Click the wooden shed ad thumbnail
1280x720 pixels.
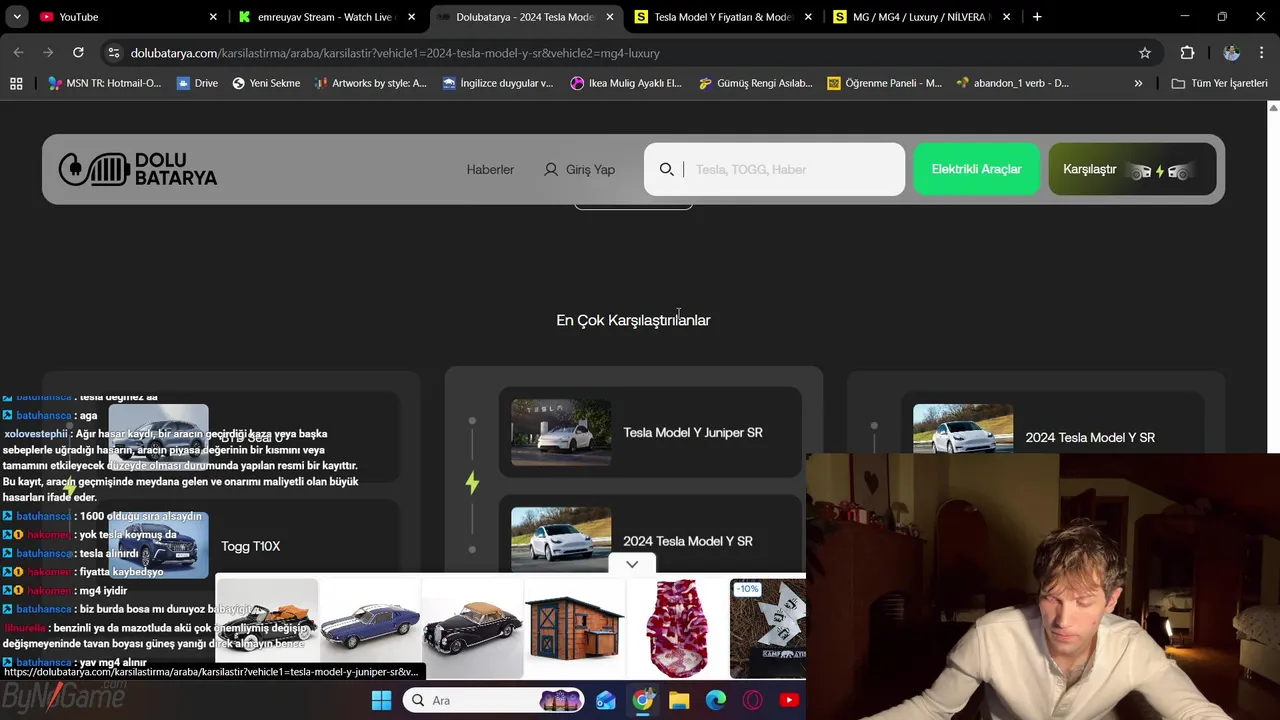[x=574, y=627]
